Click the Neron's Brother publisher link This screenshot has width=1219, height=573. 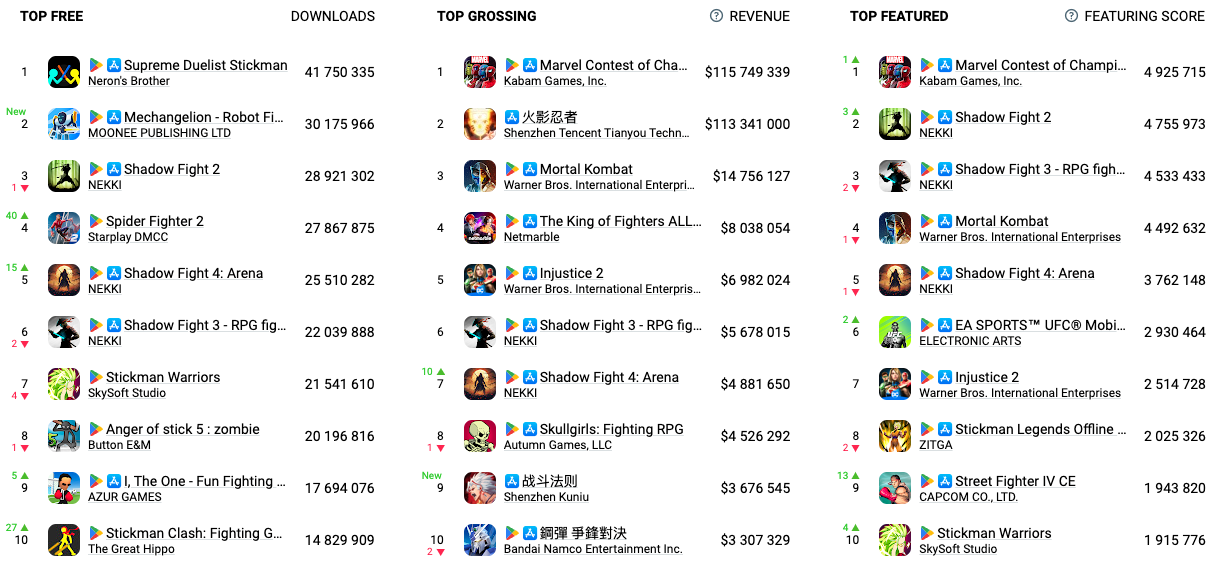(129, 81)
